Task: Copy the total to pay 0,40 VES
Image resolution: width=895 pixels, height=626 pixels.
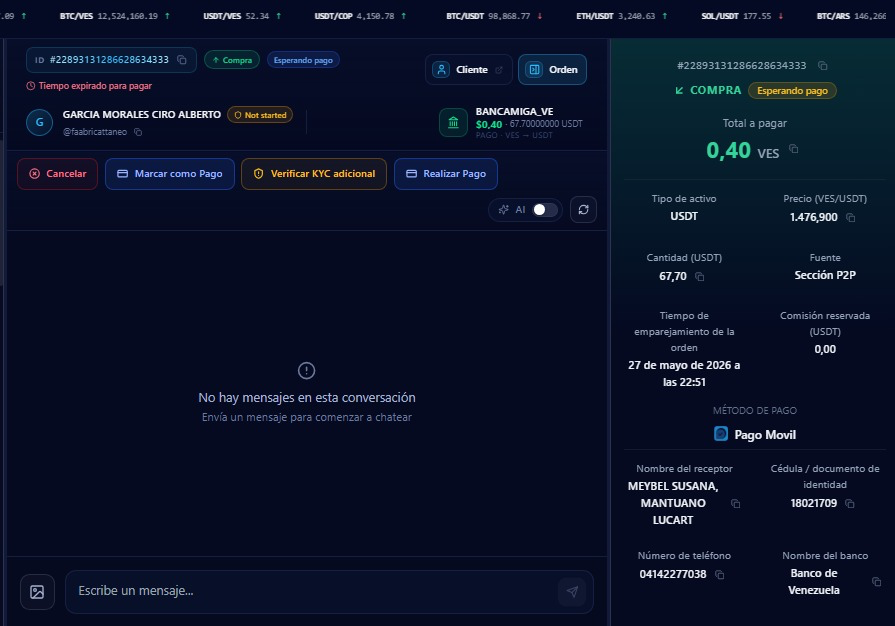Action: 793,149
